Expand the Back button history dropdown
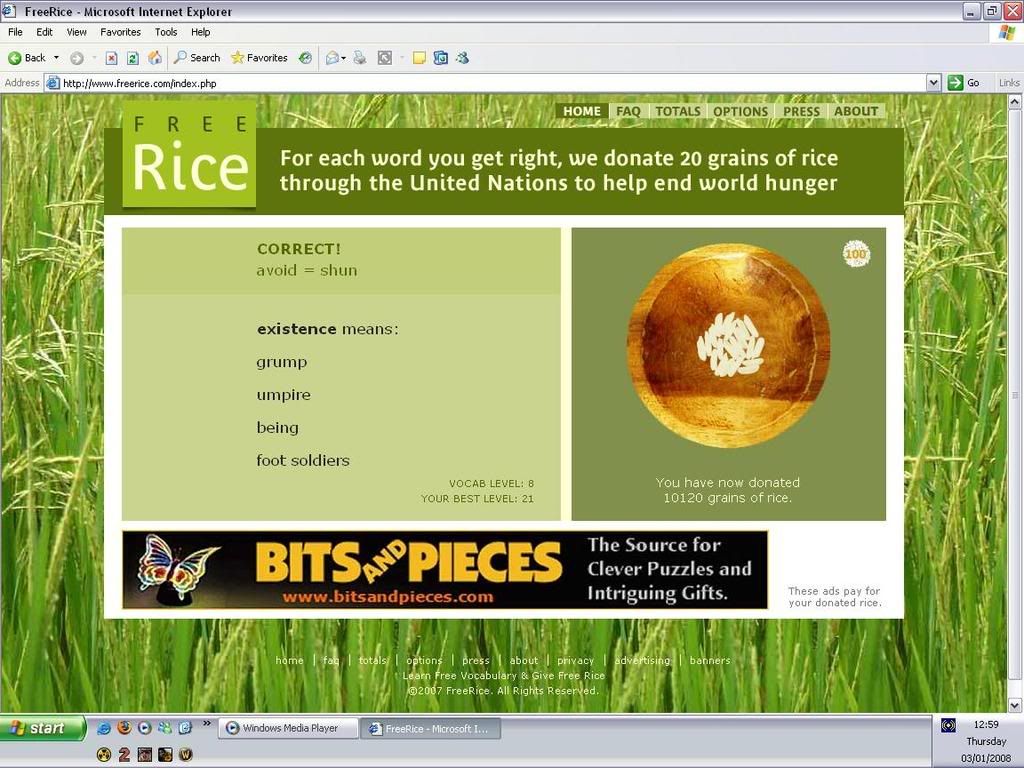 click(x=56, y=58)
